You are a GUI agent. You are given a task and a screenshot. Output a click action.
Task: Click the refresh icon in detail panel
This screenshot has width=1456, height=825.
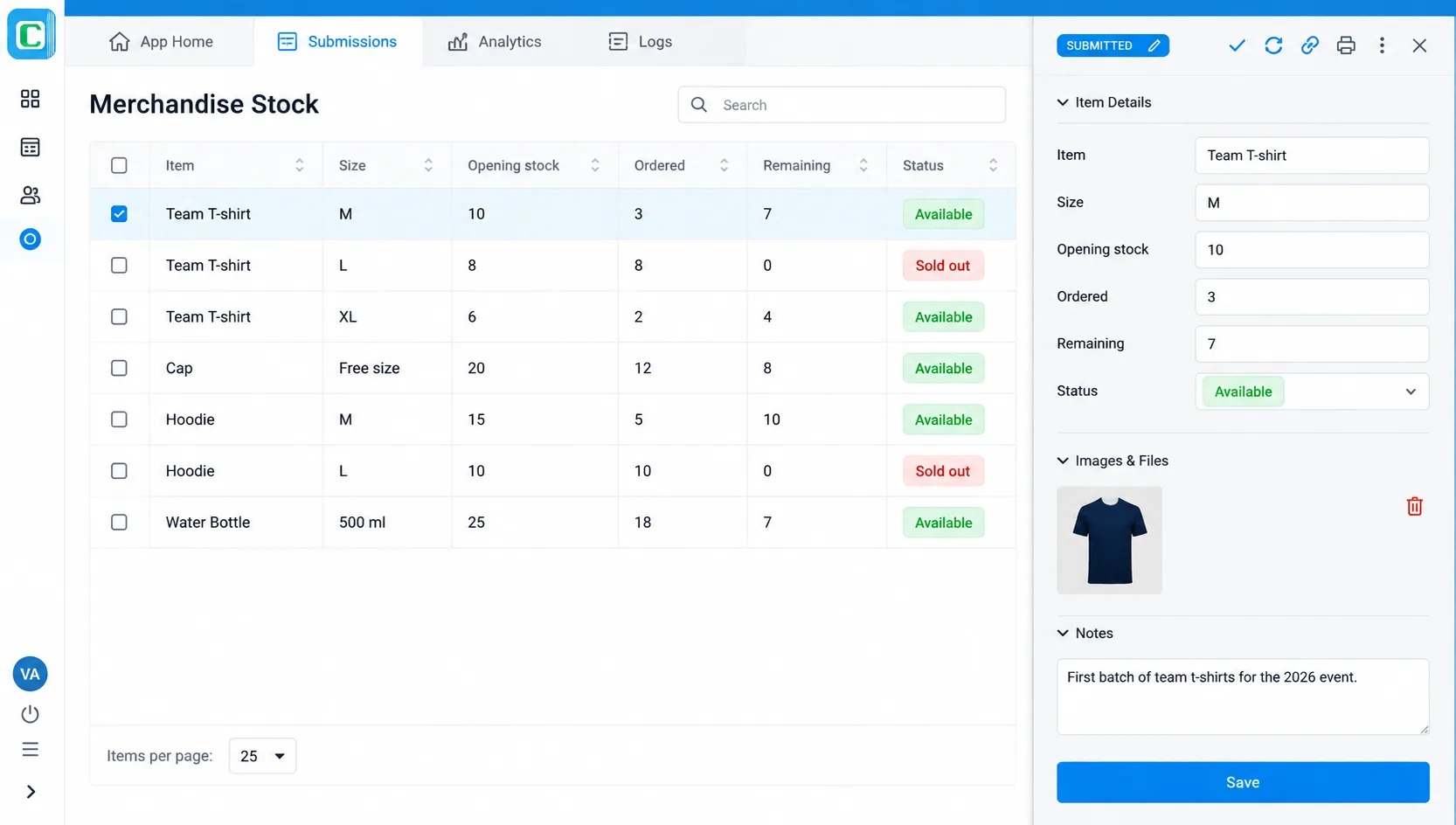point(1273,45)
